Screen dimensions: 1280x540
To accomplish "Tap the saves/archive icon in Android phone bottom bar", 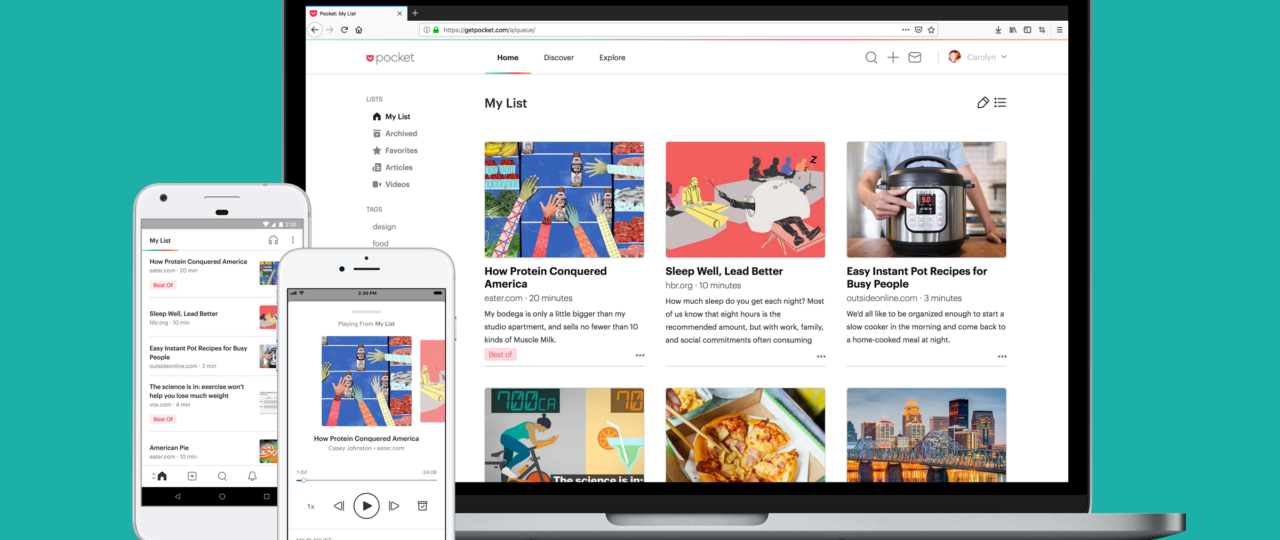I will 192,477.
